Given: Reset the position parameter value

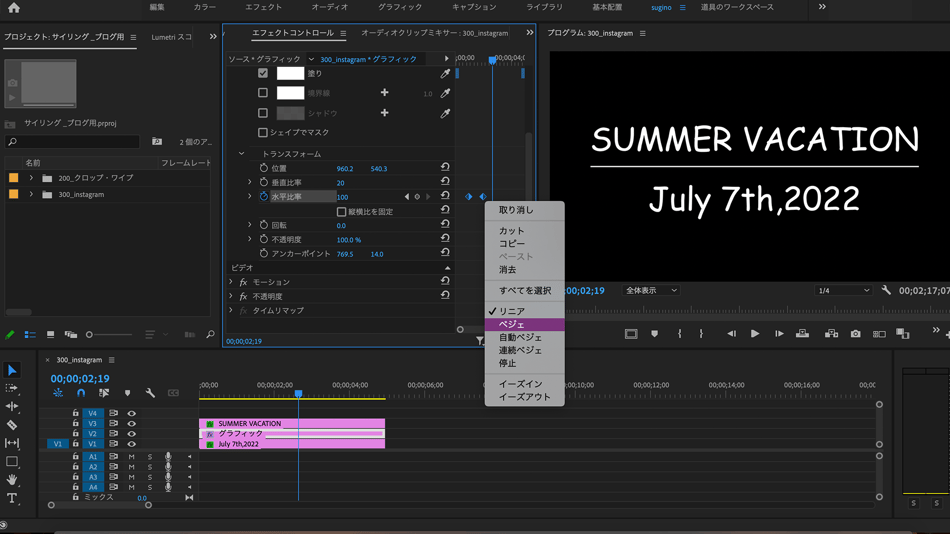Looking at the screenshot, I should [x=445, y=168].
